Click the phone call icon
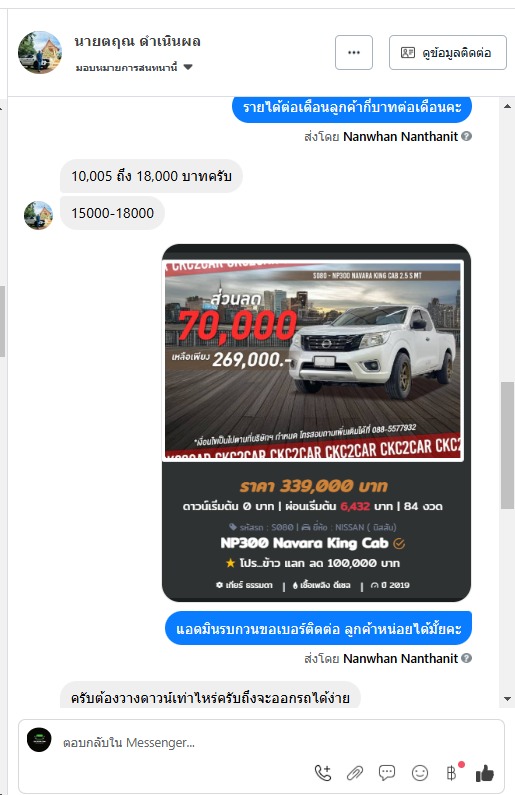The width and height of the screenshot is (515, 795). 323,773
